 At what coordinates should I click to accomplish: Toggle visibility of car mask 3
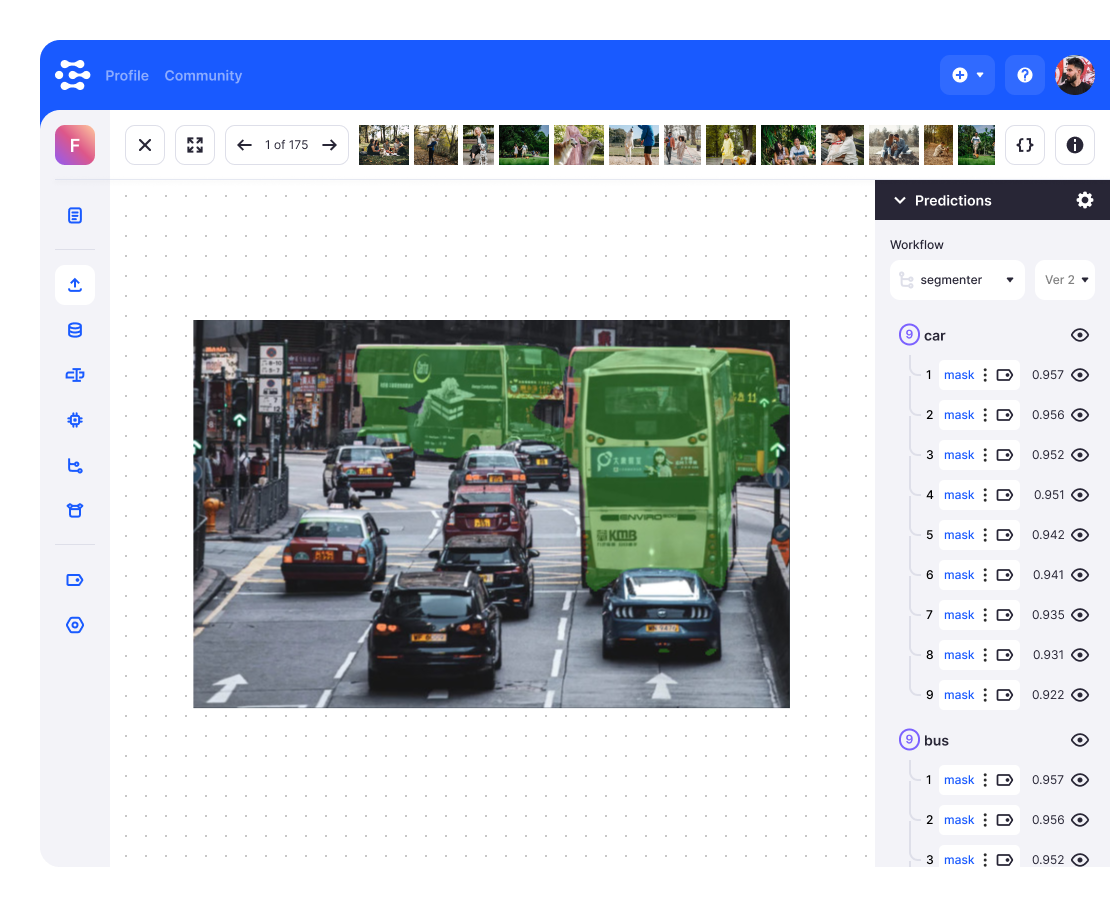[1080, 455]
